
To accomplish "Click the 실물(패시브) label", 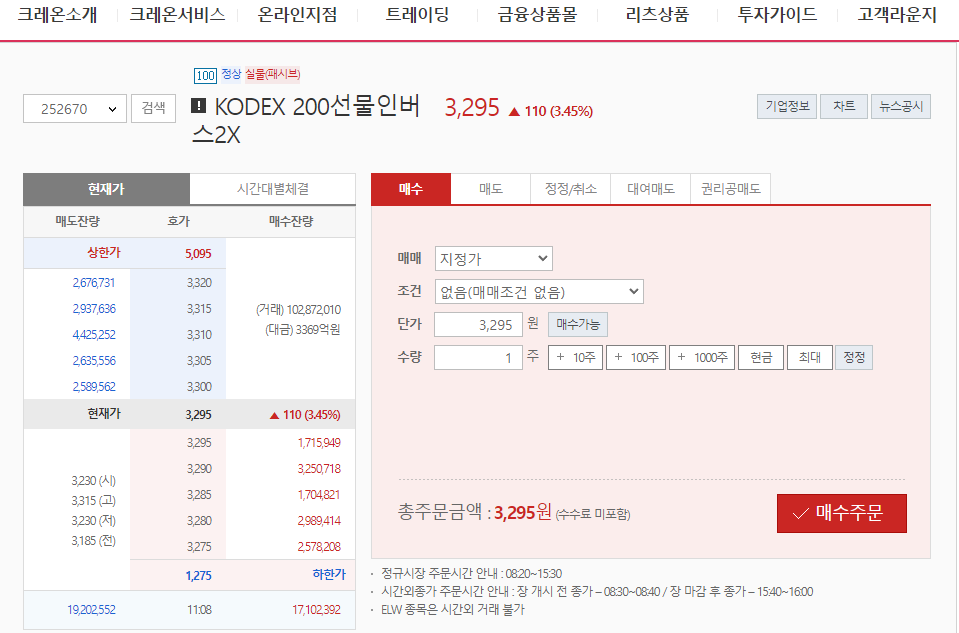I will 273,74.
